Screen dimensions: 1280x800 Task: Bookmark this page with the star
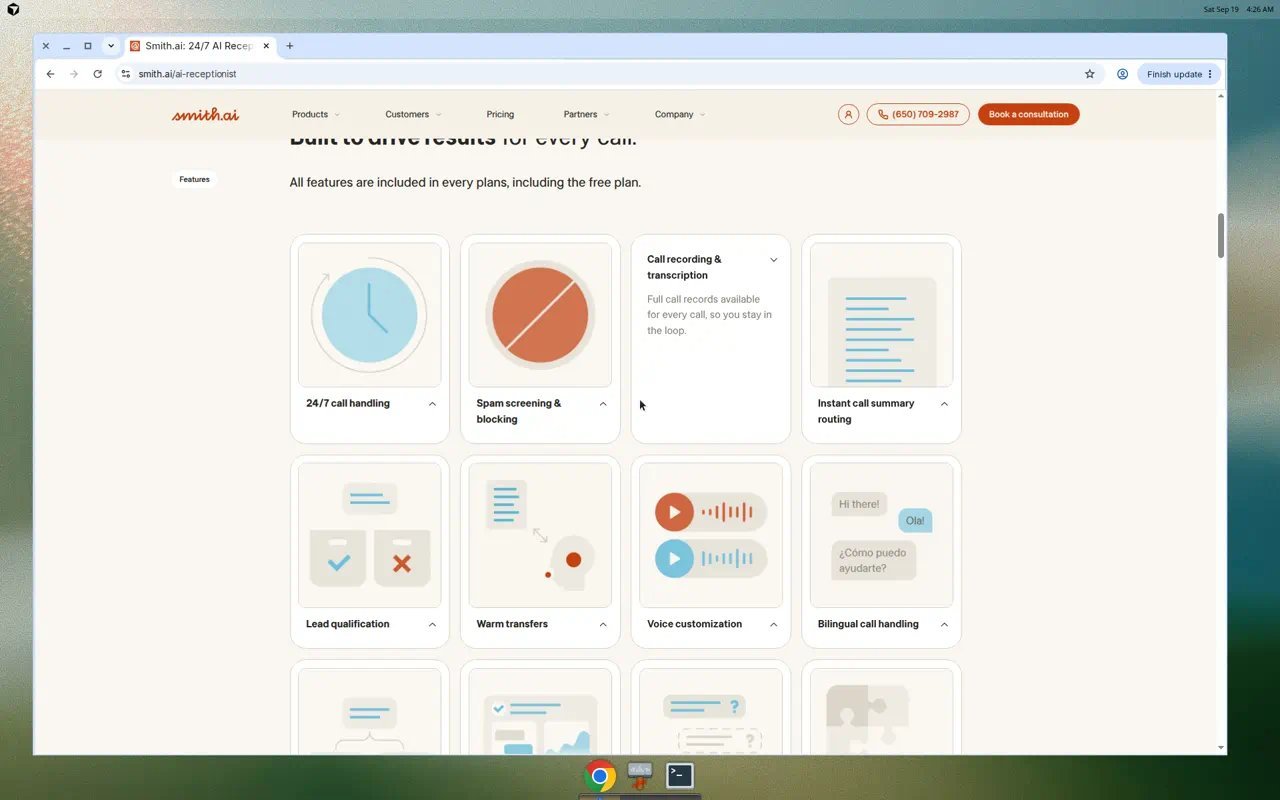pos(1090,74)
